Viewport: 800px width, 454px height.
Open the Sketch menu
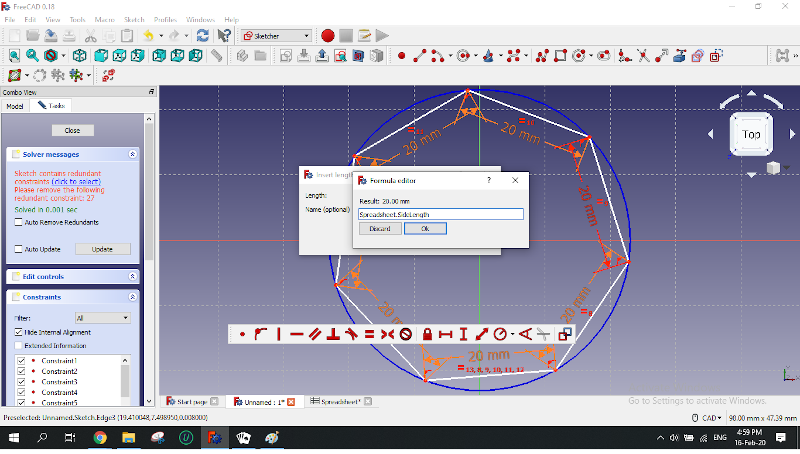coord(134,19)
